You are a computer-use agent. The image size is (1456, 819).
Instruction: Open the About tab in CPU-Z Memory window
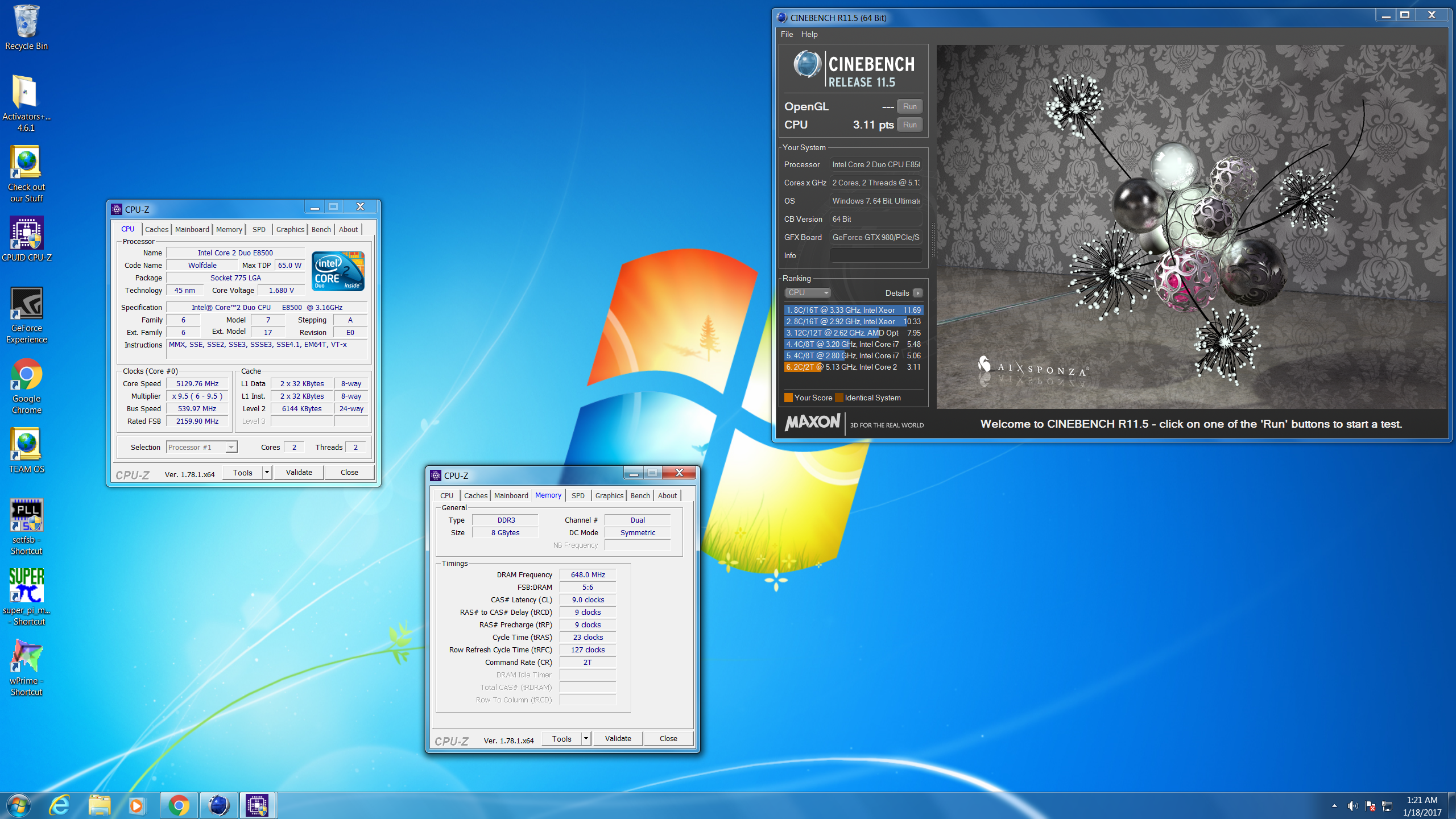coord(667,495)
